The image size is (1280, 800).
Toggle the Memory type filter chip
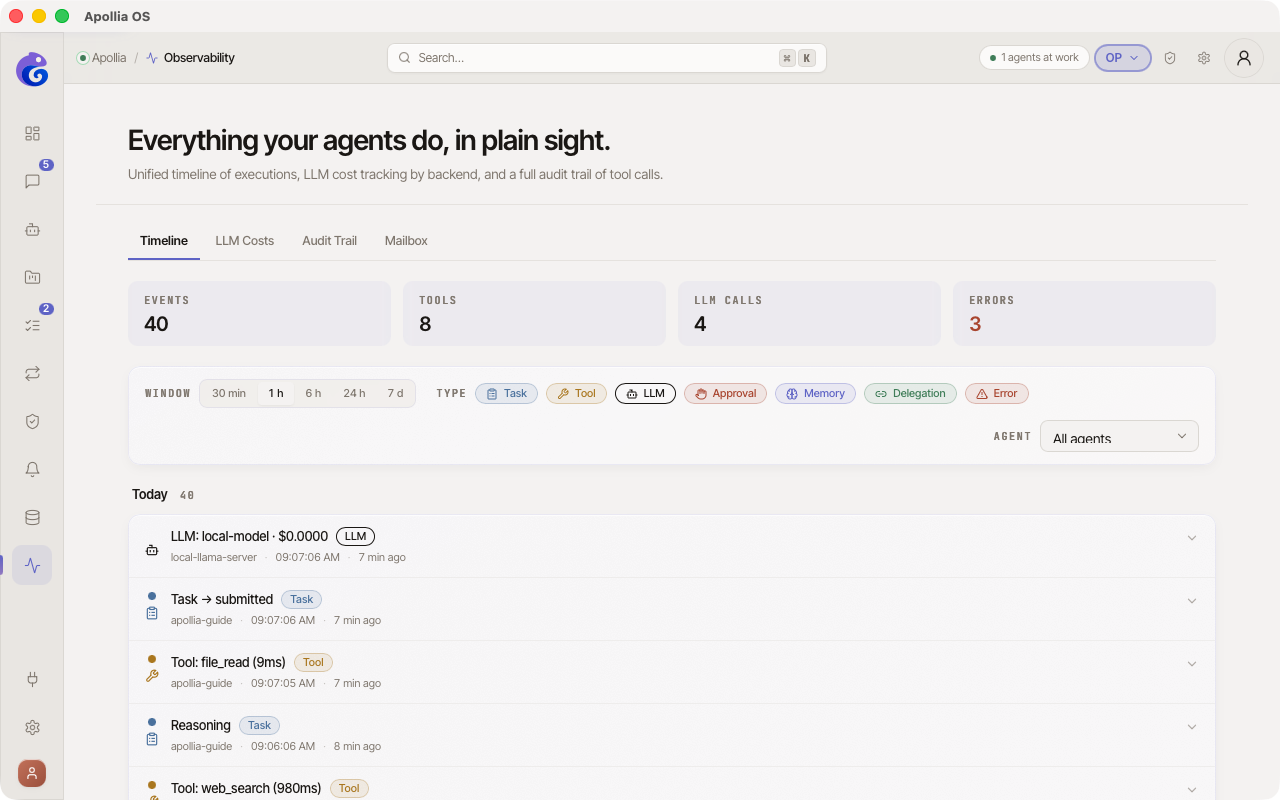(x=815, y=393)
